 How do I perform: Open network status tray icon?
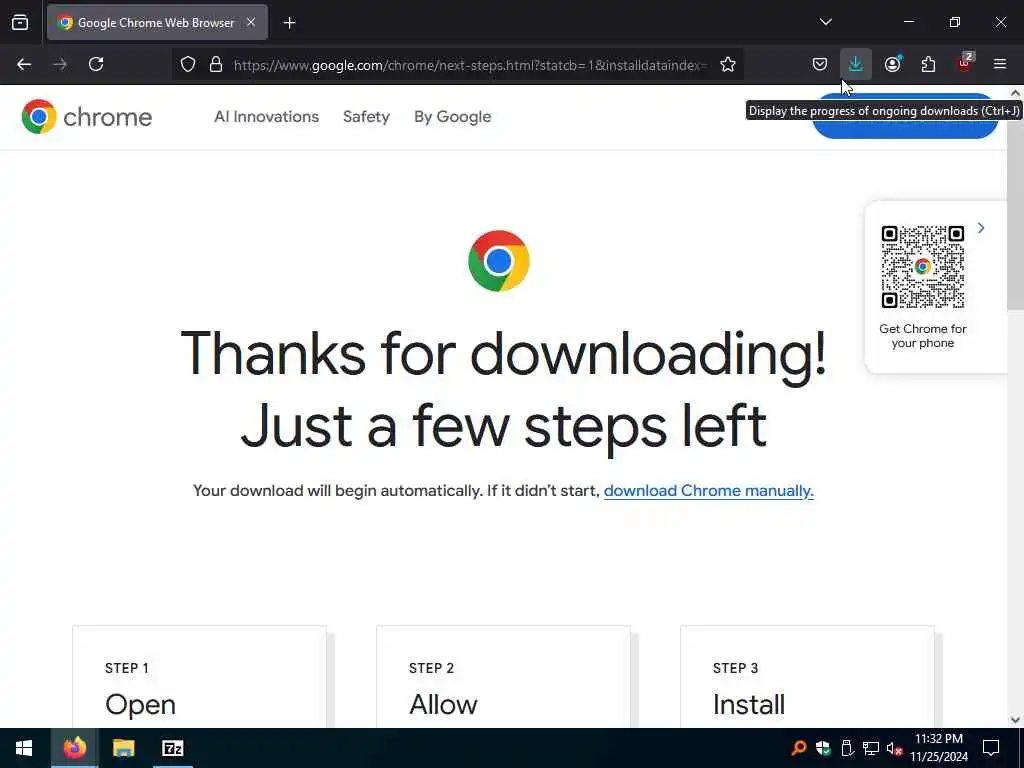point(871,748)
